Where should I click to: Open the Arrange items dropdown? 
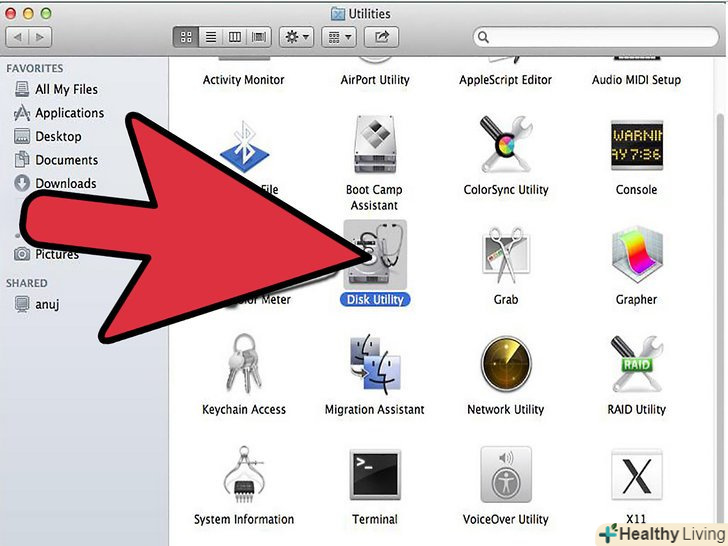339,37
